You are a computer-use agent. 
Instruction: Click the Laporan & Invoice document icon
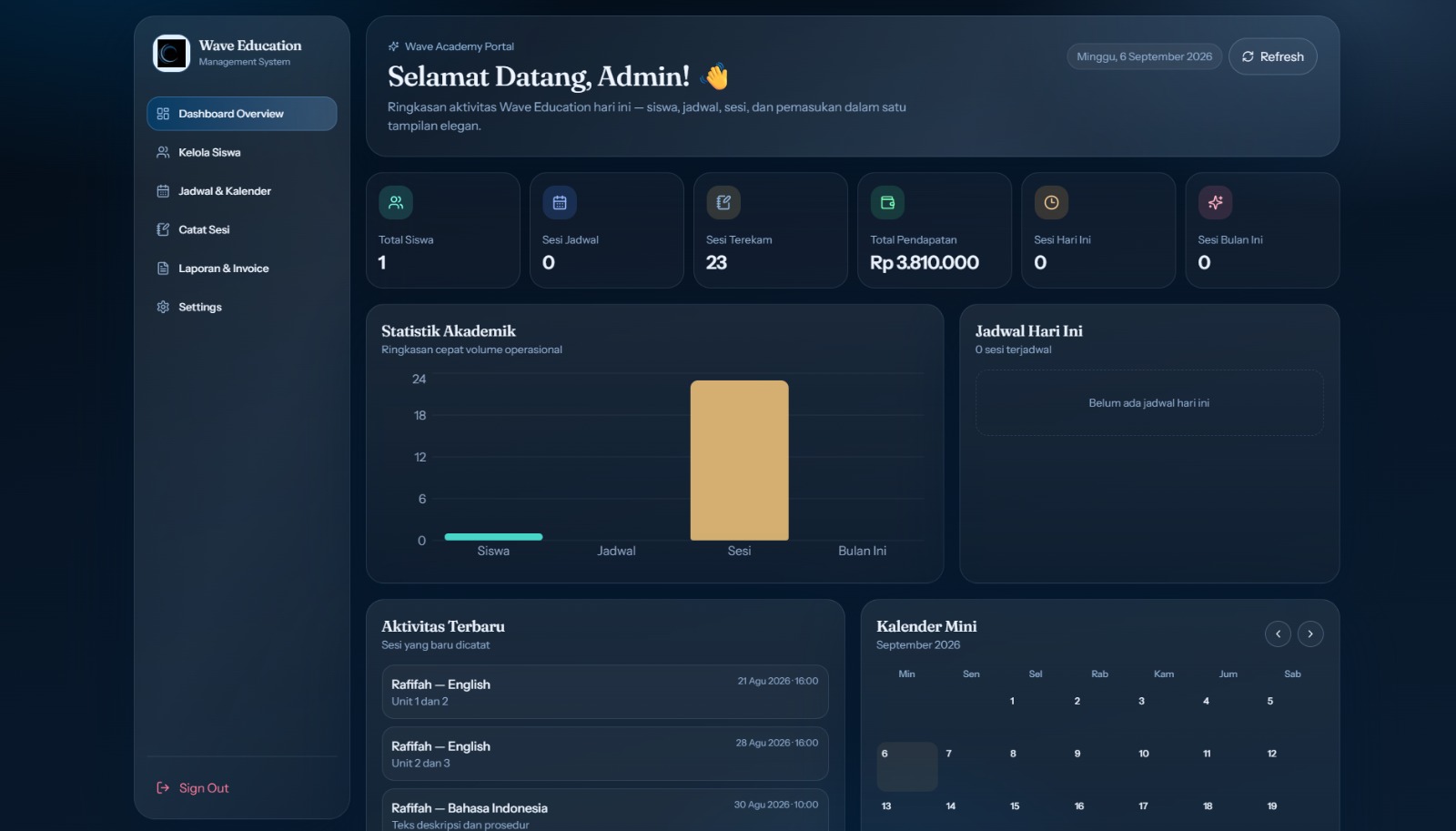tap(163, 269)
